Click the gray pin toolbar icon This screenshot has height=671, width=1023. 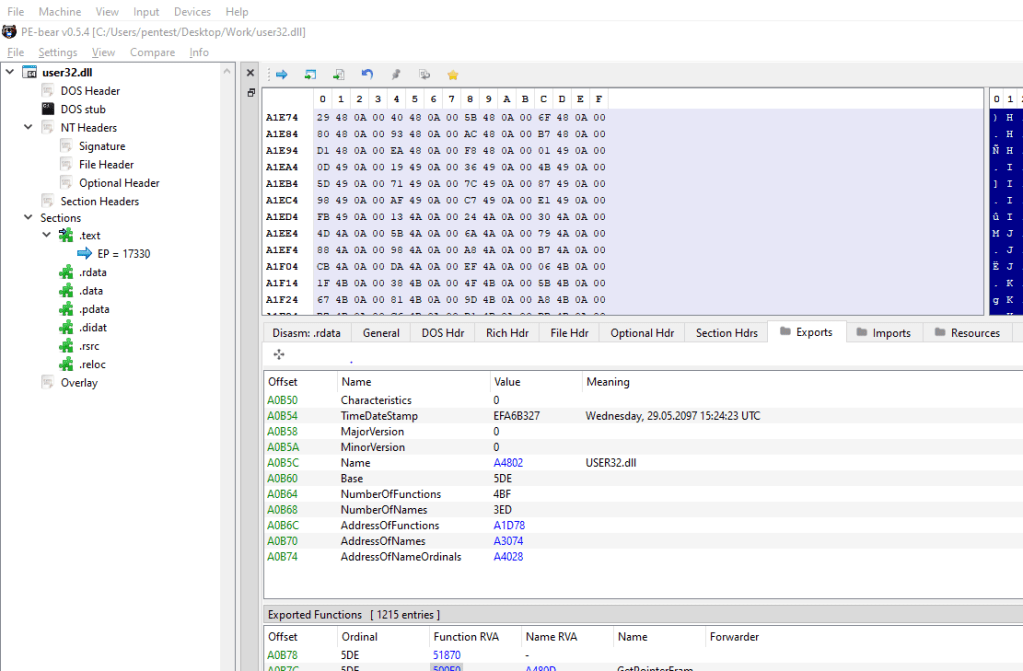point(396,75)
